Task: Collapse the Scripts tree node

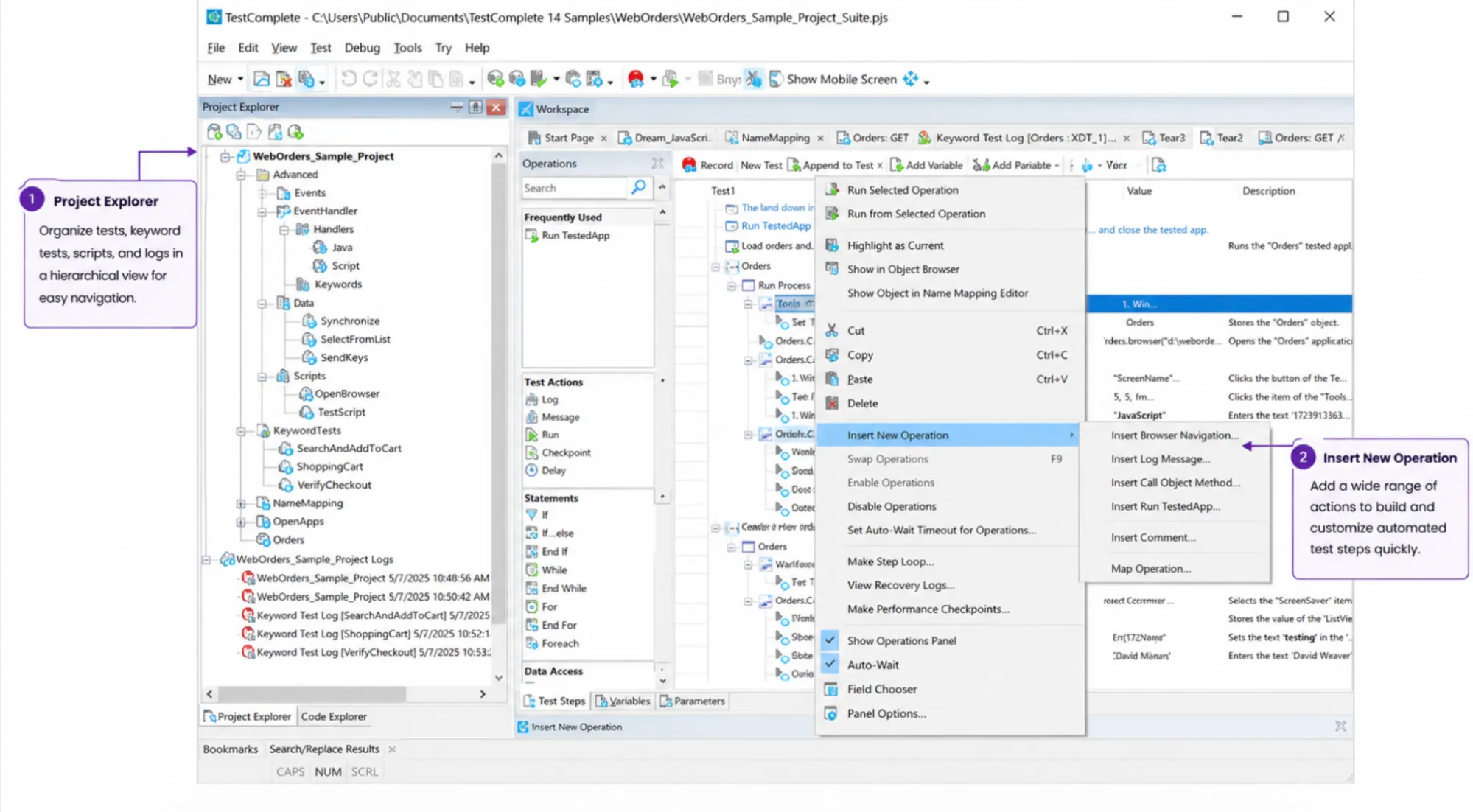Action: (x=262, y=376)
